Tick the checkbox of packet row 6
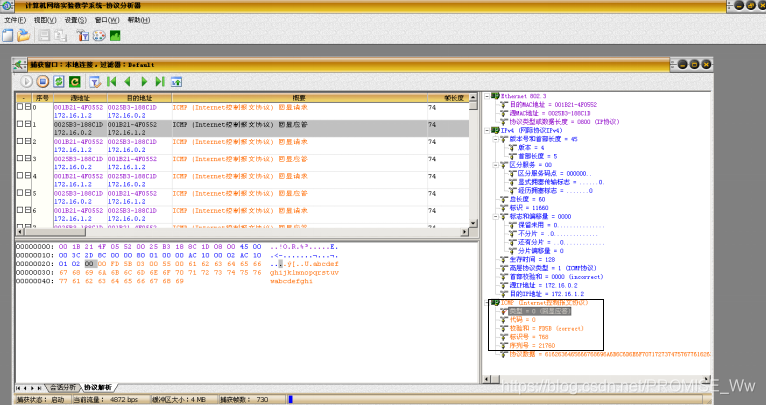Screen dimensions: 766x405 click(20, 210)
